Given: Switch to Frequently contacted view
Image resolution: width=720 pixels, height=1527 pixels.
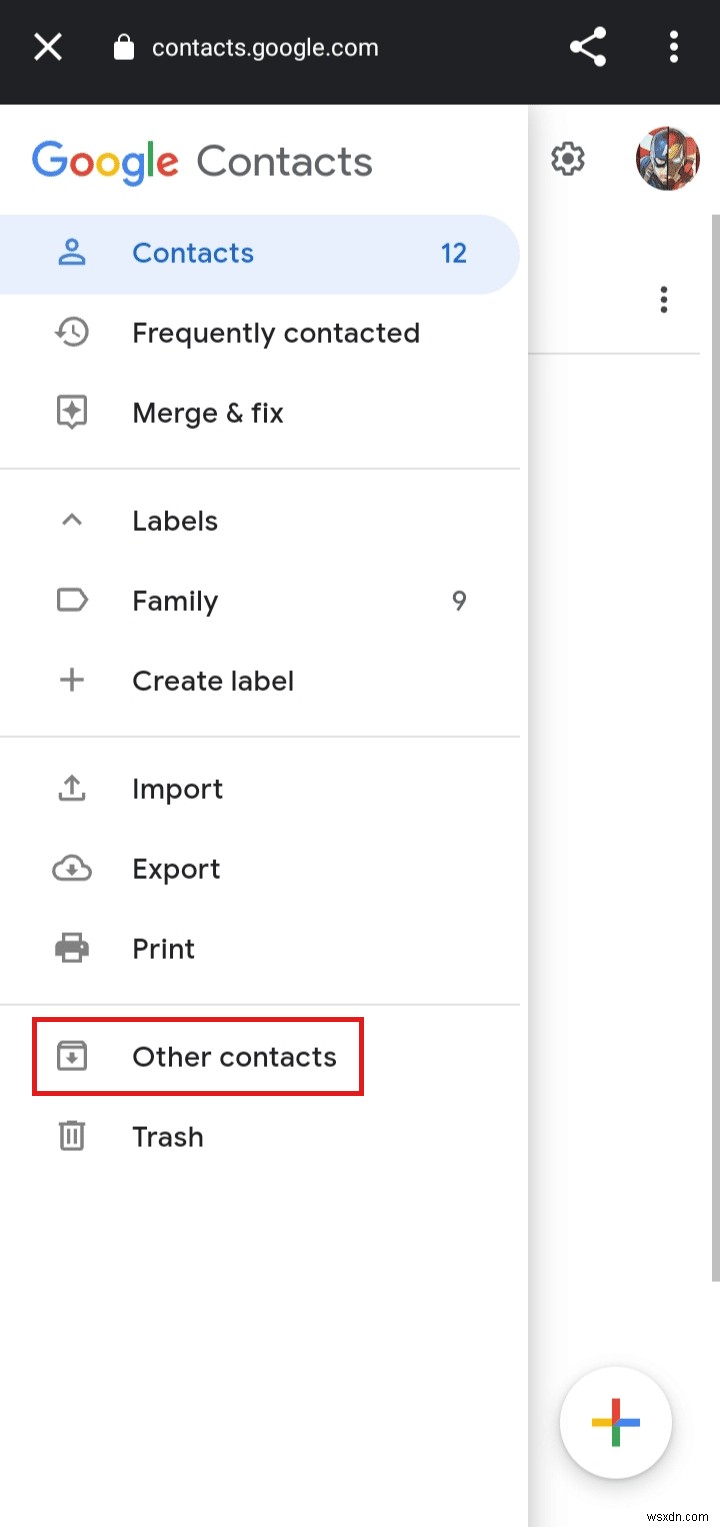Looking at the screenshot, I should (275, 332).
